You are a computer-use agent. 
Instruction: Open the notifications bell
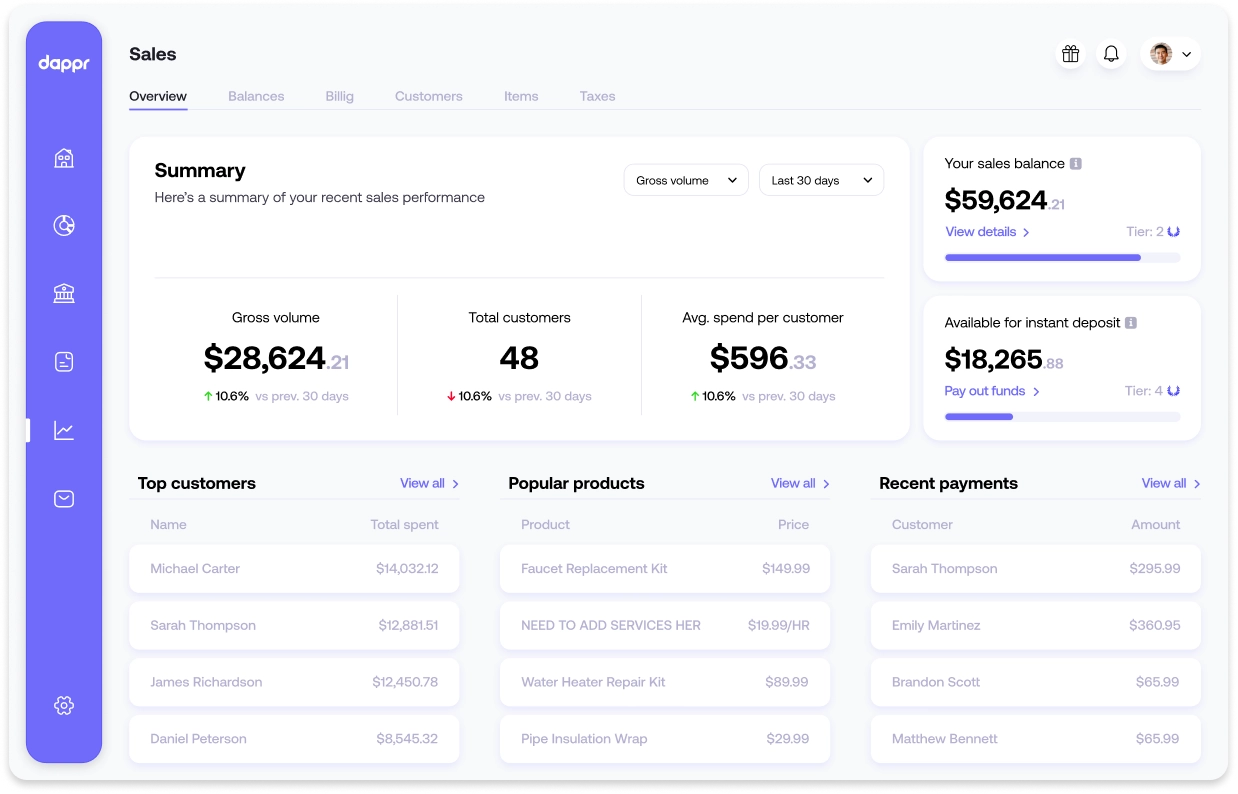coord(1110,54)
